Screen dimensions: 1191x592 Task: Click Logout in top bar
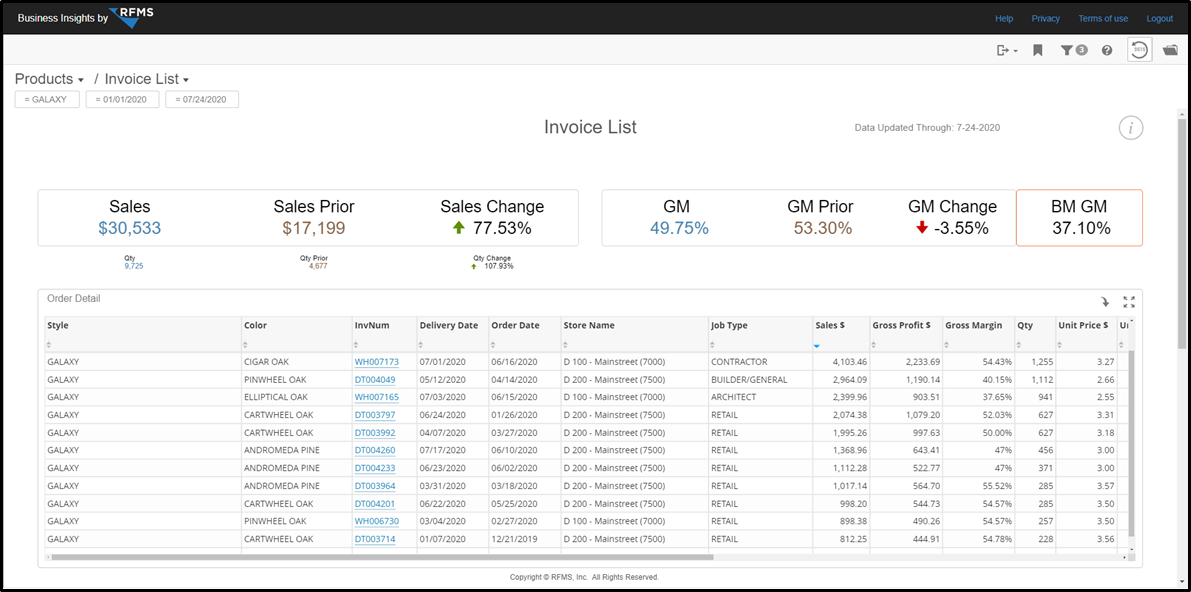(1160, 18)
